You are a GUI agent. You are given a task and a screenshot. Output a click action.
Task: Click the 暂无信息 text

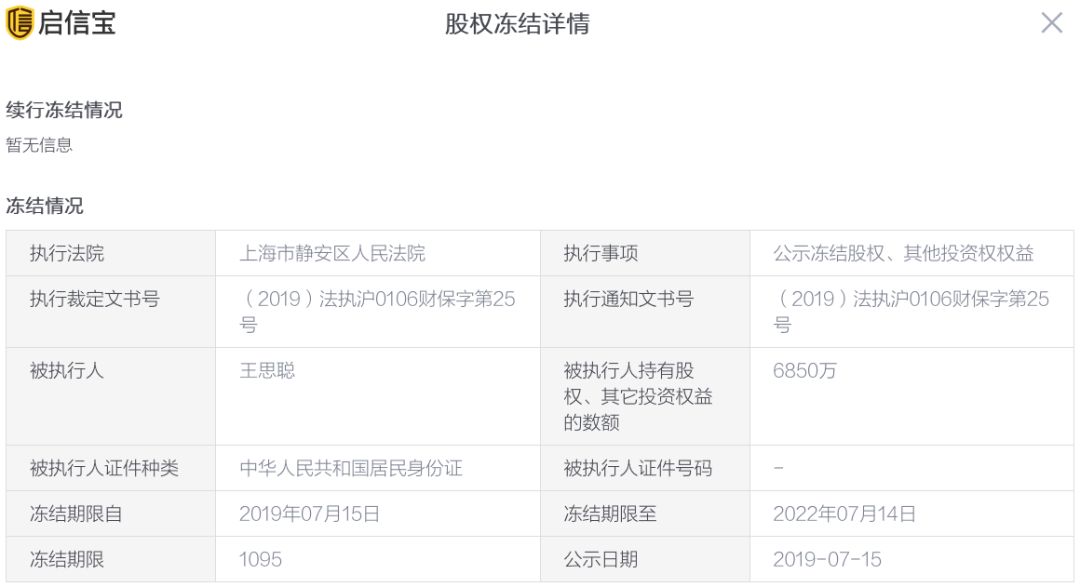coord(39,145)
